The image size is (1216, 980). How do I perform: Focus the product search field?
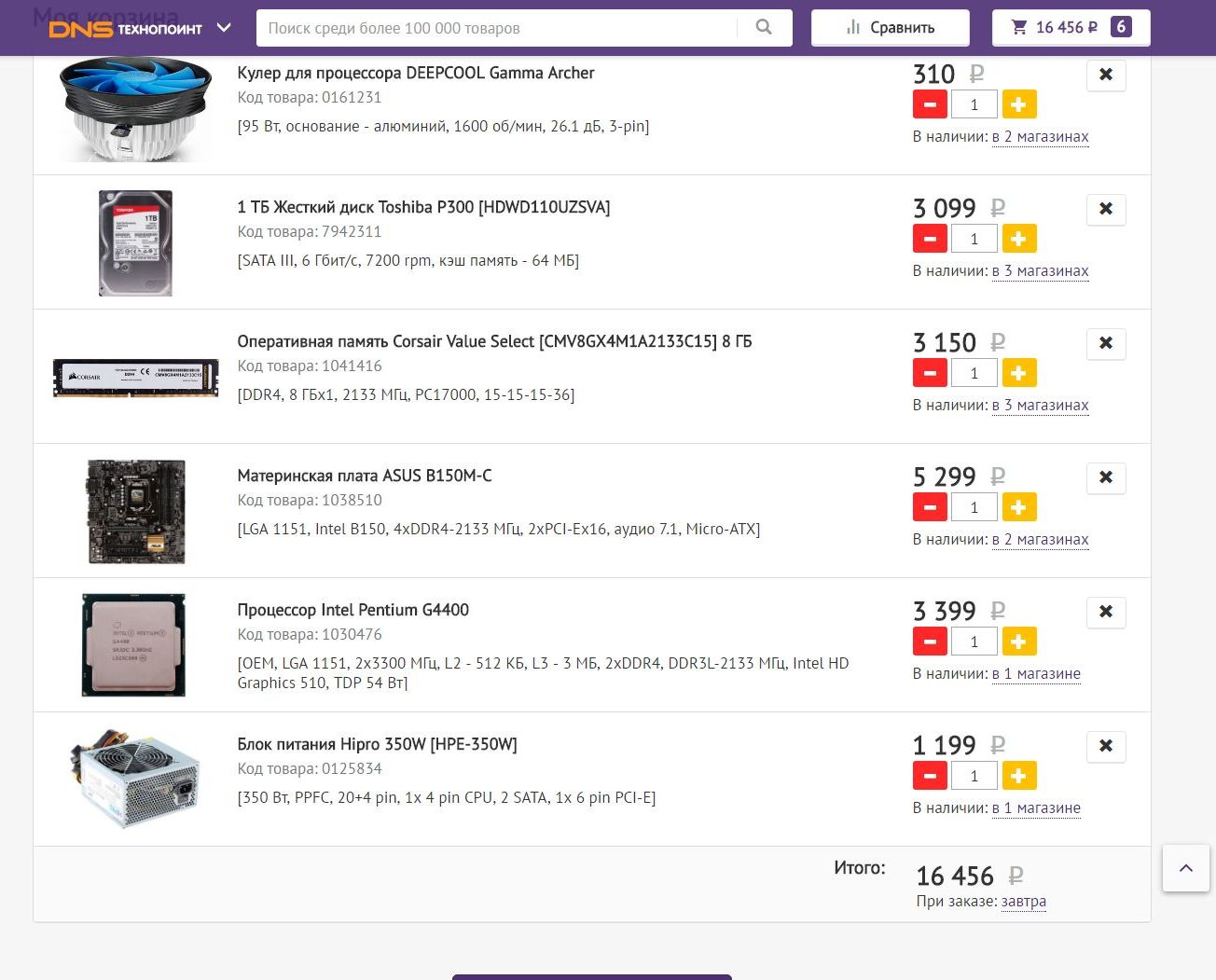(x=496, y=28)
